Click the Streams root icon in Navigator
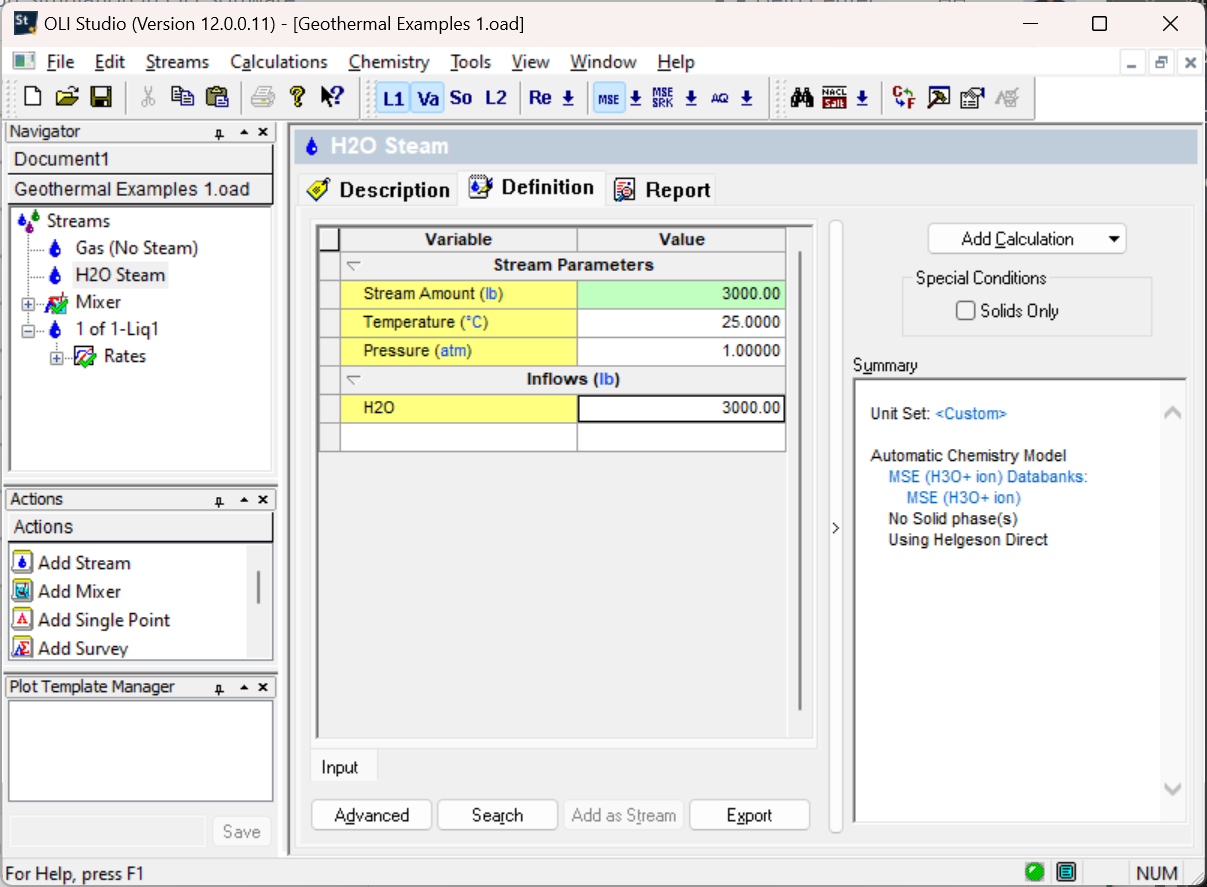This screenshot has width=1207, height=887. [x=29, y=220]
